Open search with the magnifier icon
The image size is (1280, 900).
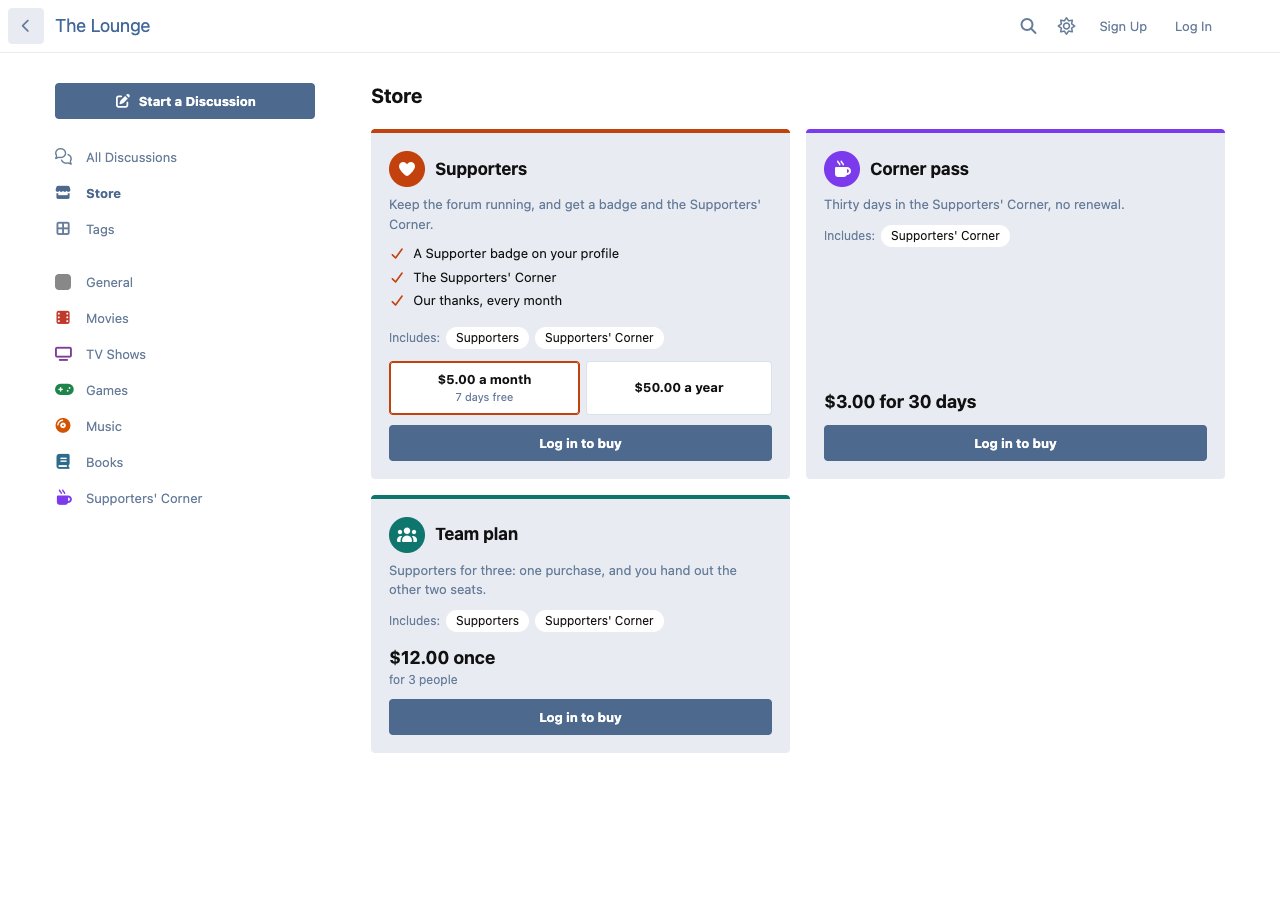pyautogui.click(x=1028, y=26)
